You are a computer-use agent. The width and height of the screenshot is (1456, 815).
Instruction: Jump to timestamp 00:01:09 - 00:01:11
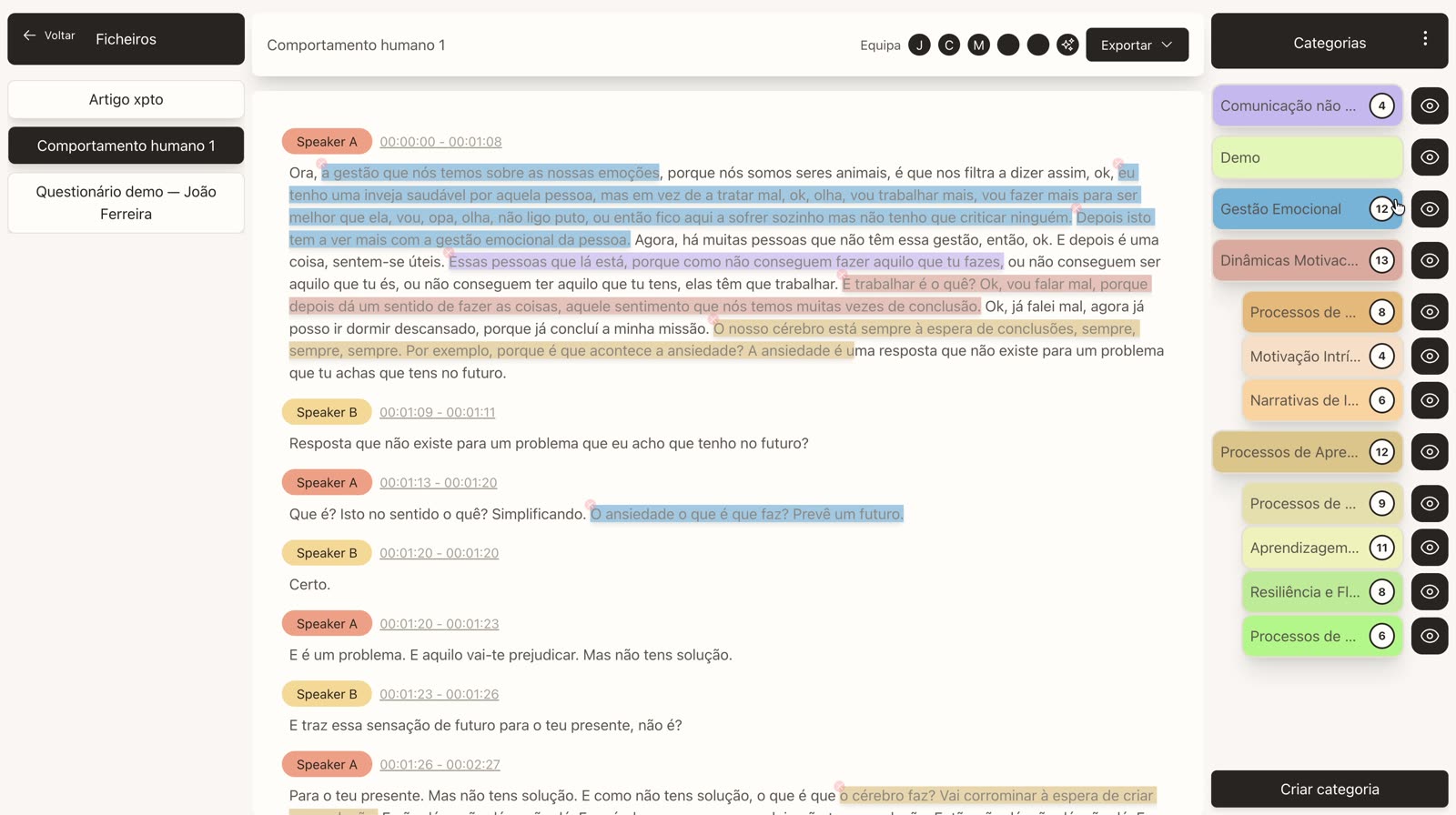tap(437, 412)
